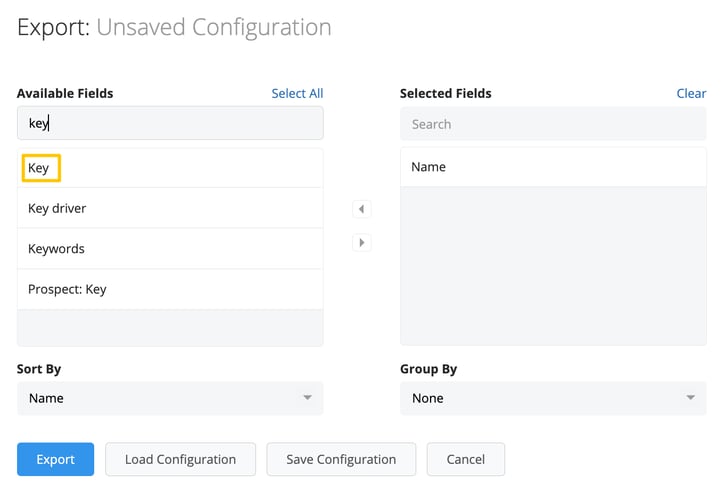Click the right arrow to add field
726x500 pixels.
click(x=362, y=243)
